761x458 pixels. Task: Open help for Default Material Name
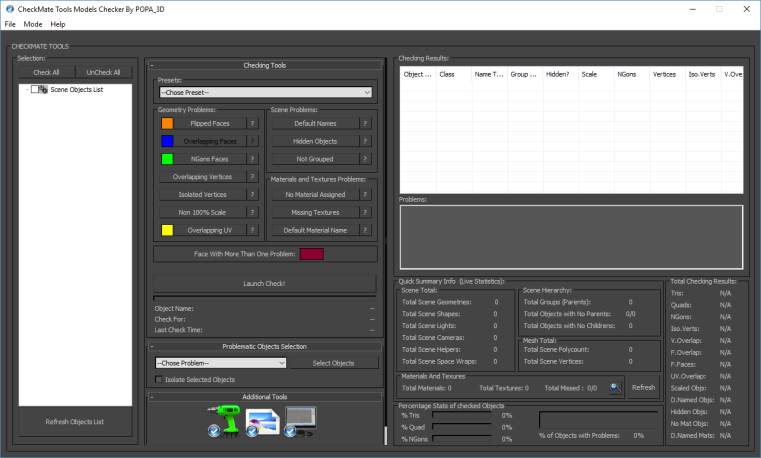[x=365, y=230]
